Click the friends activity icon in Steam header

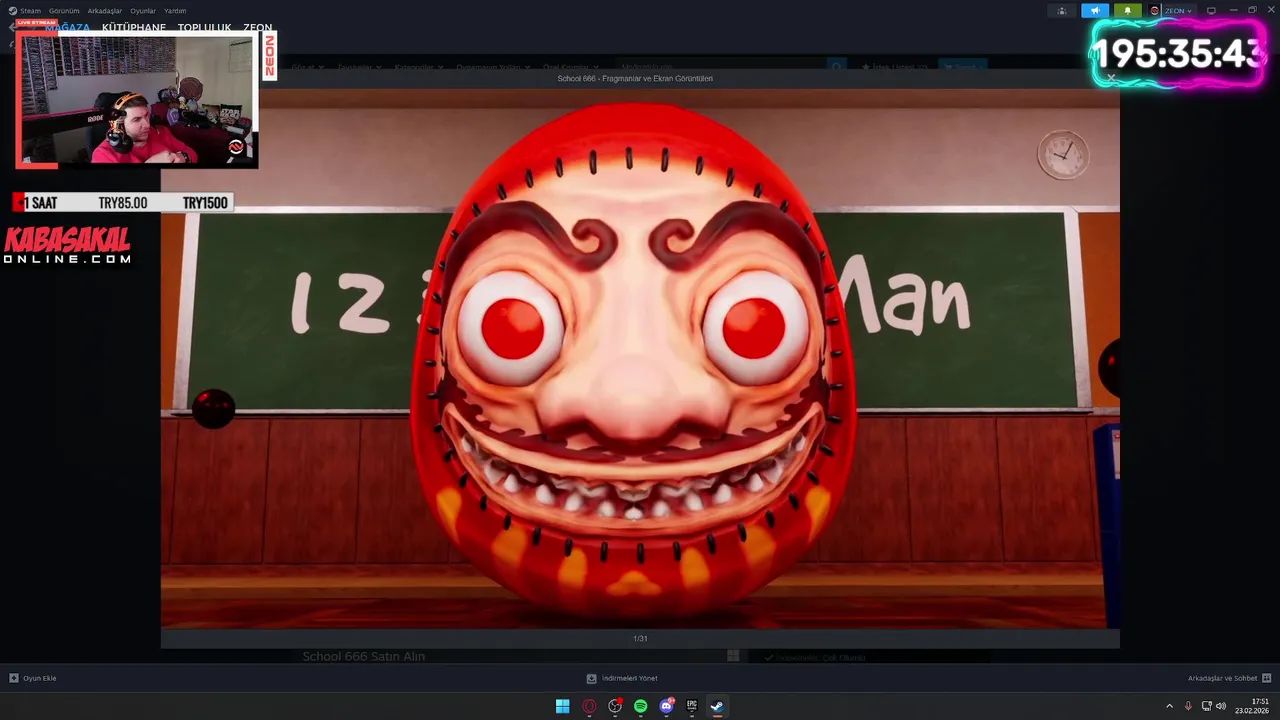(x=1062, y=11)
